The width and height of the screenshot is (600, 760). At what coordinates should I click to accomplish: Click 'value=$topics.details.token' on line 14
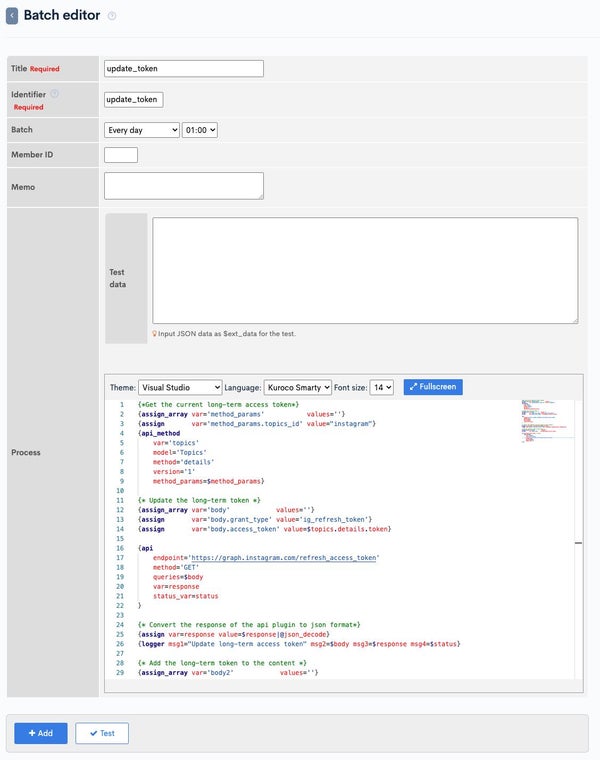point(336,529)
